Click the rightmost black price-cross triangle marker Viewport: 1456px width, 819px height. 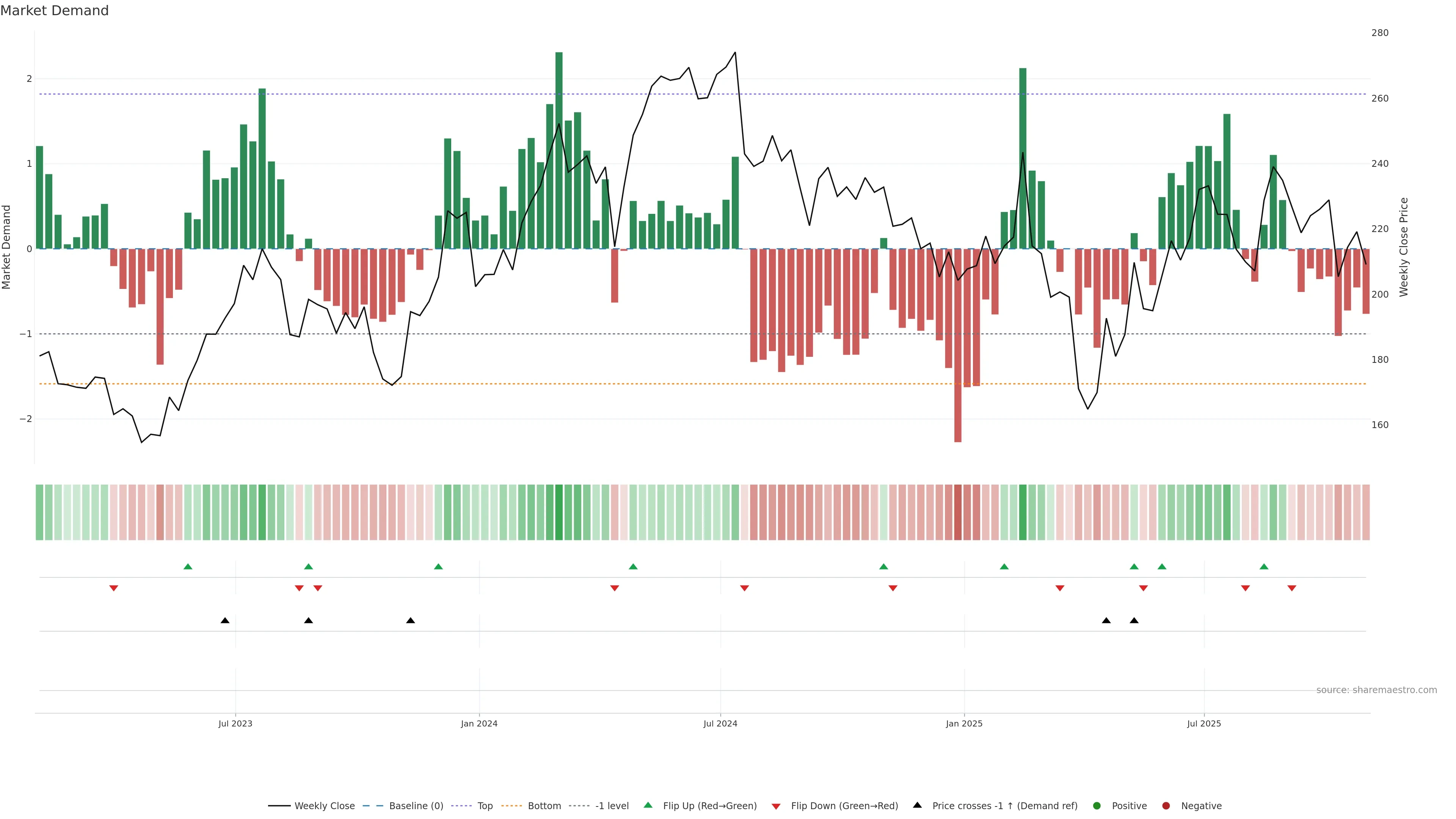(1134, 621)
